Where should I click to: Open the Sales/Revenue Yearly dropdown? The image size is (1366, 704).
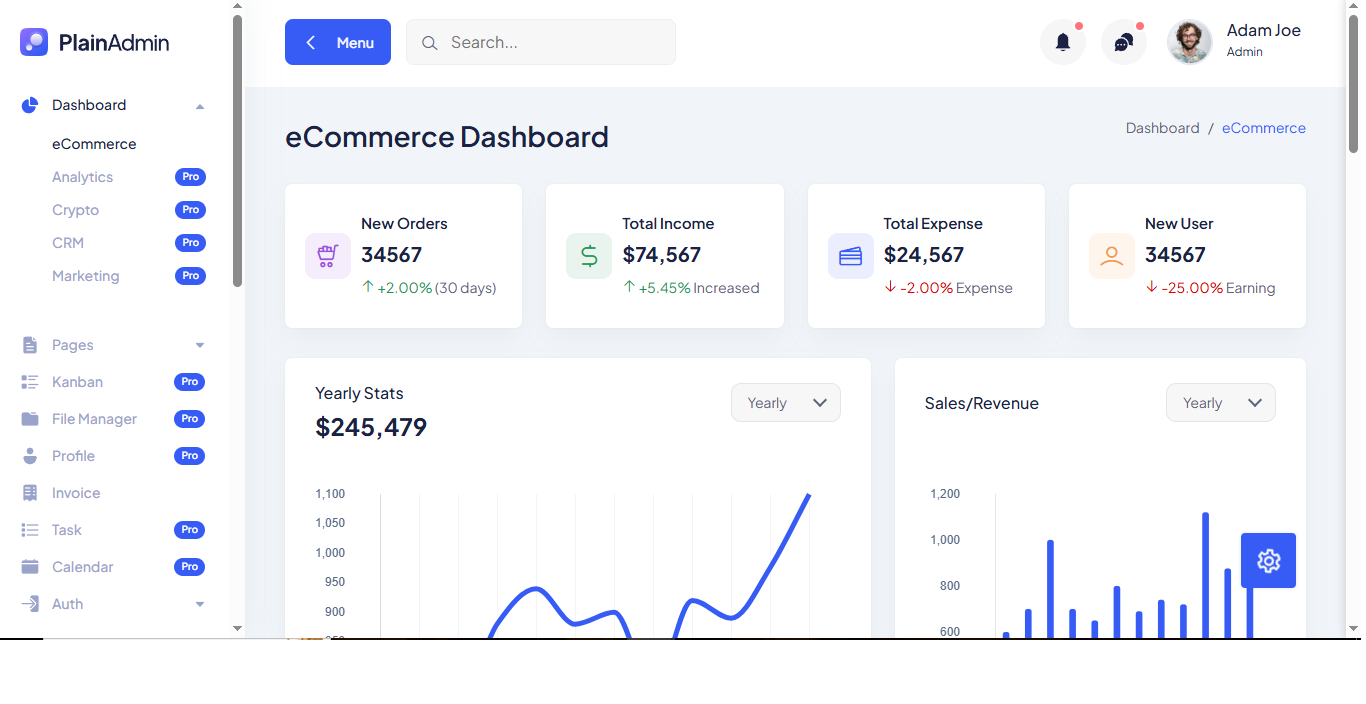pyautogui.click(x=1221, y=402)
